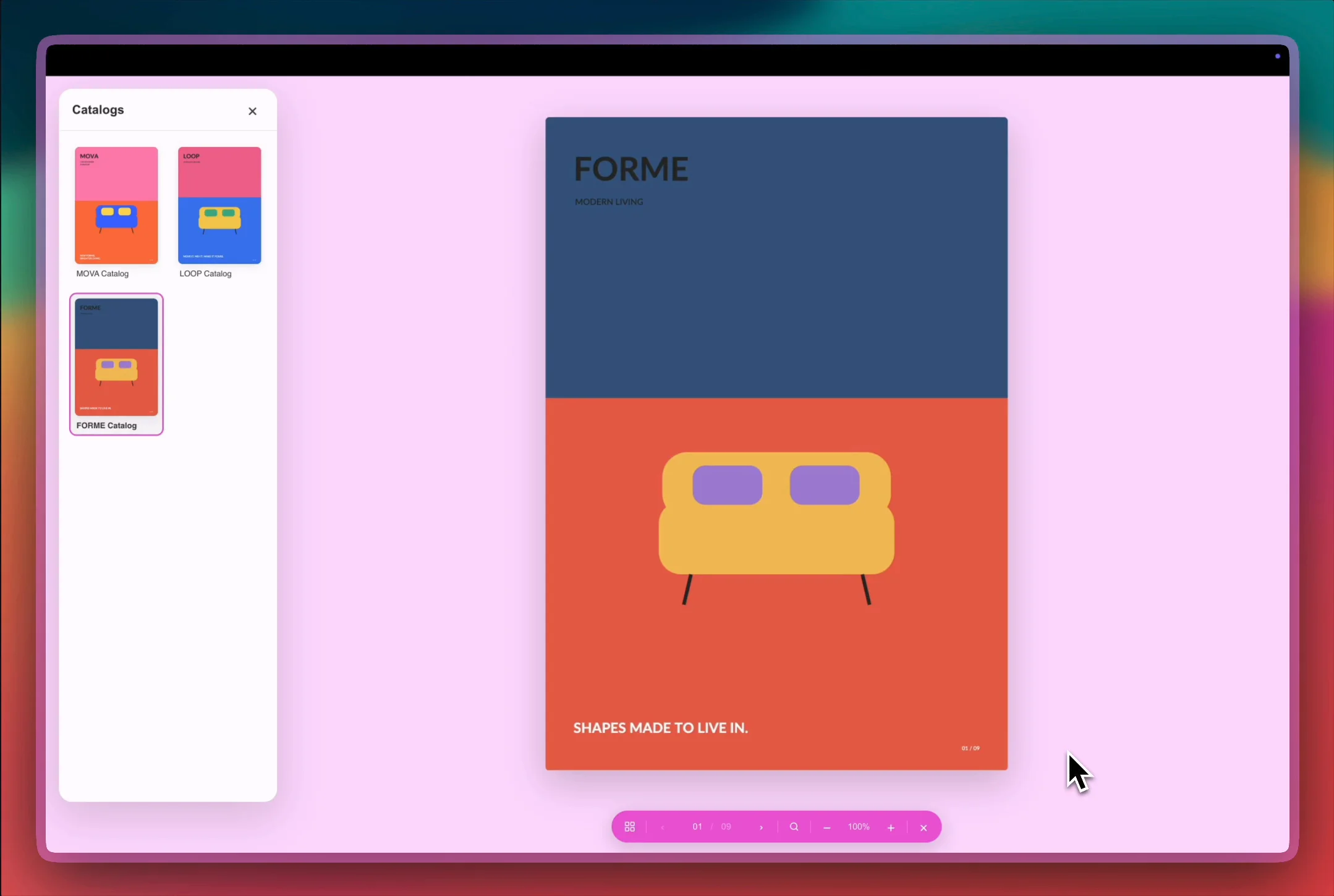The image size is (1334, 896).
Task: Click the SHAPES MADE TO LIVE IN tagline
Action: (660, 728)
